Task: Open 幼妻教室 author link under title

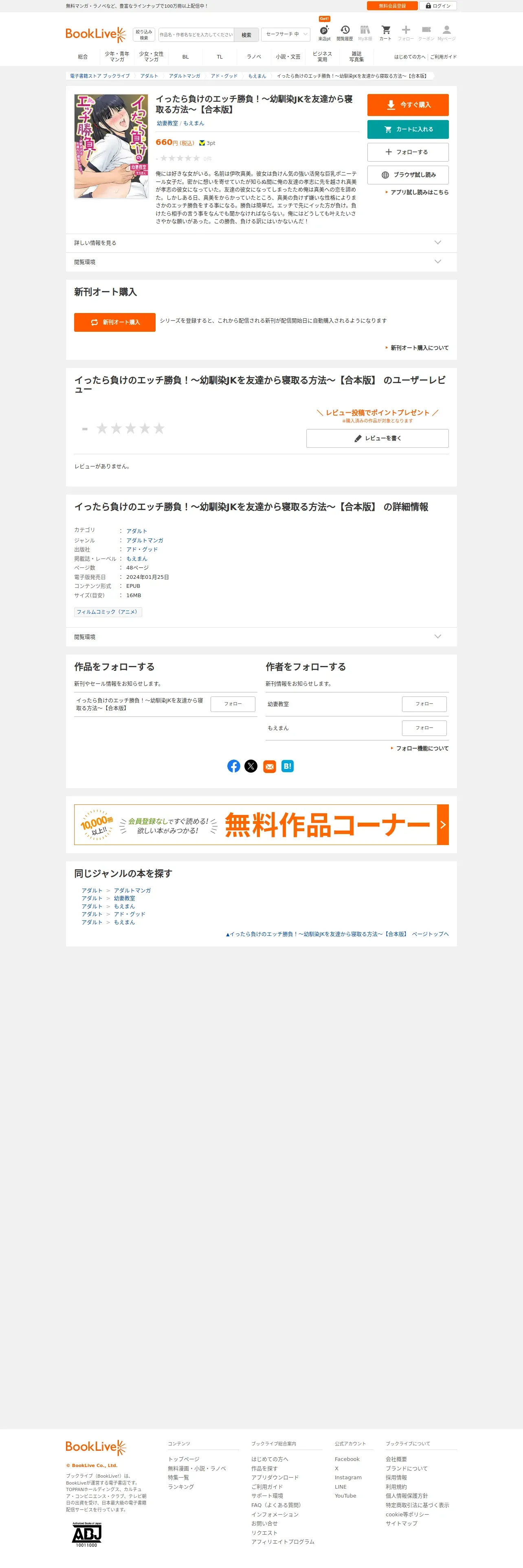Action: click(x=167, y=123)
